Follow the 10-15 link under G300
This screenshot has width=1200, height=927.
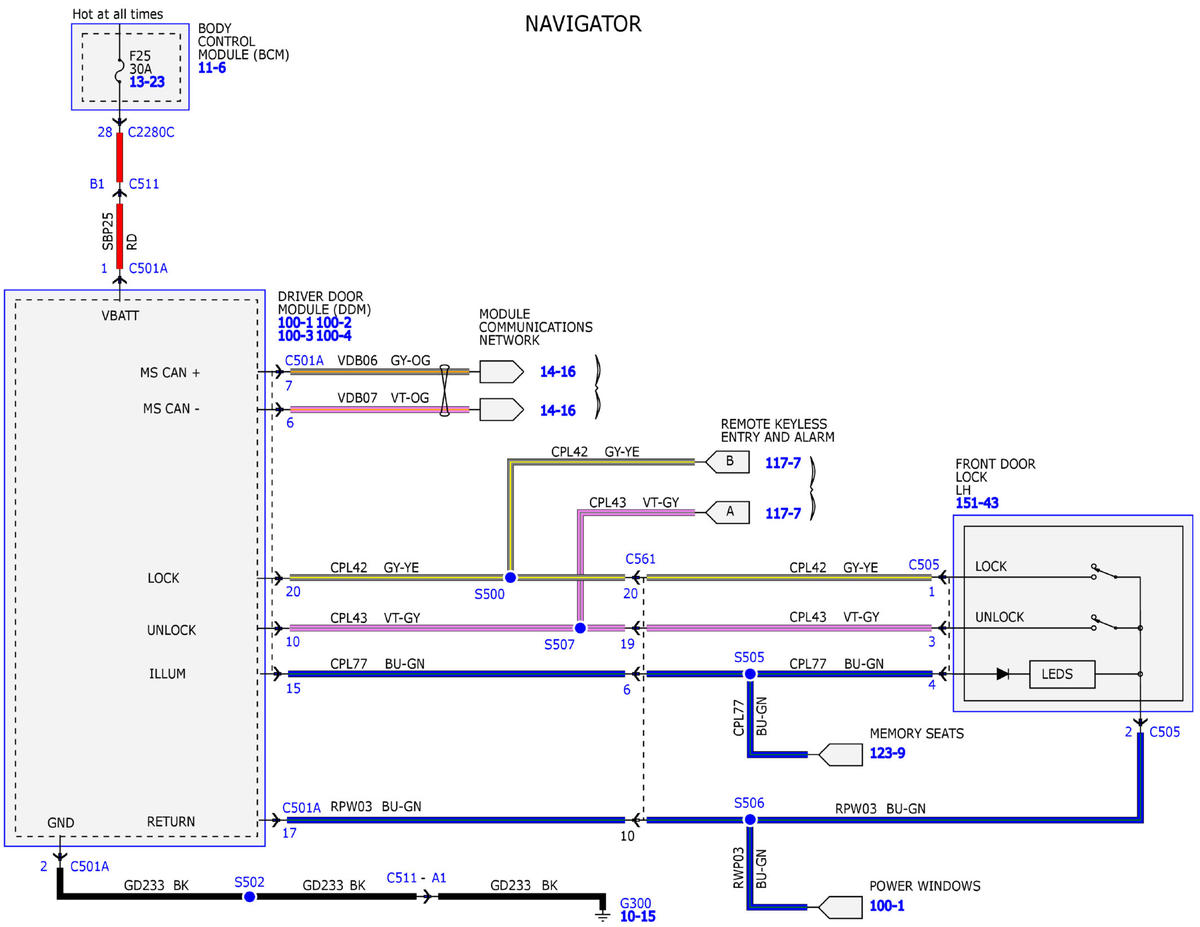point(638,915)
